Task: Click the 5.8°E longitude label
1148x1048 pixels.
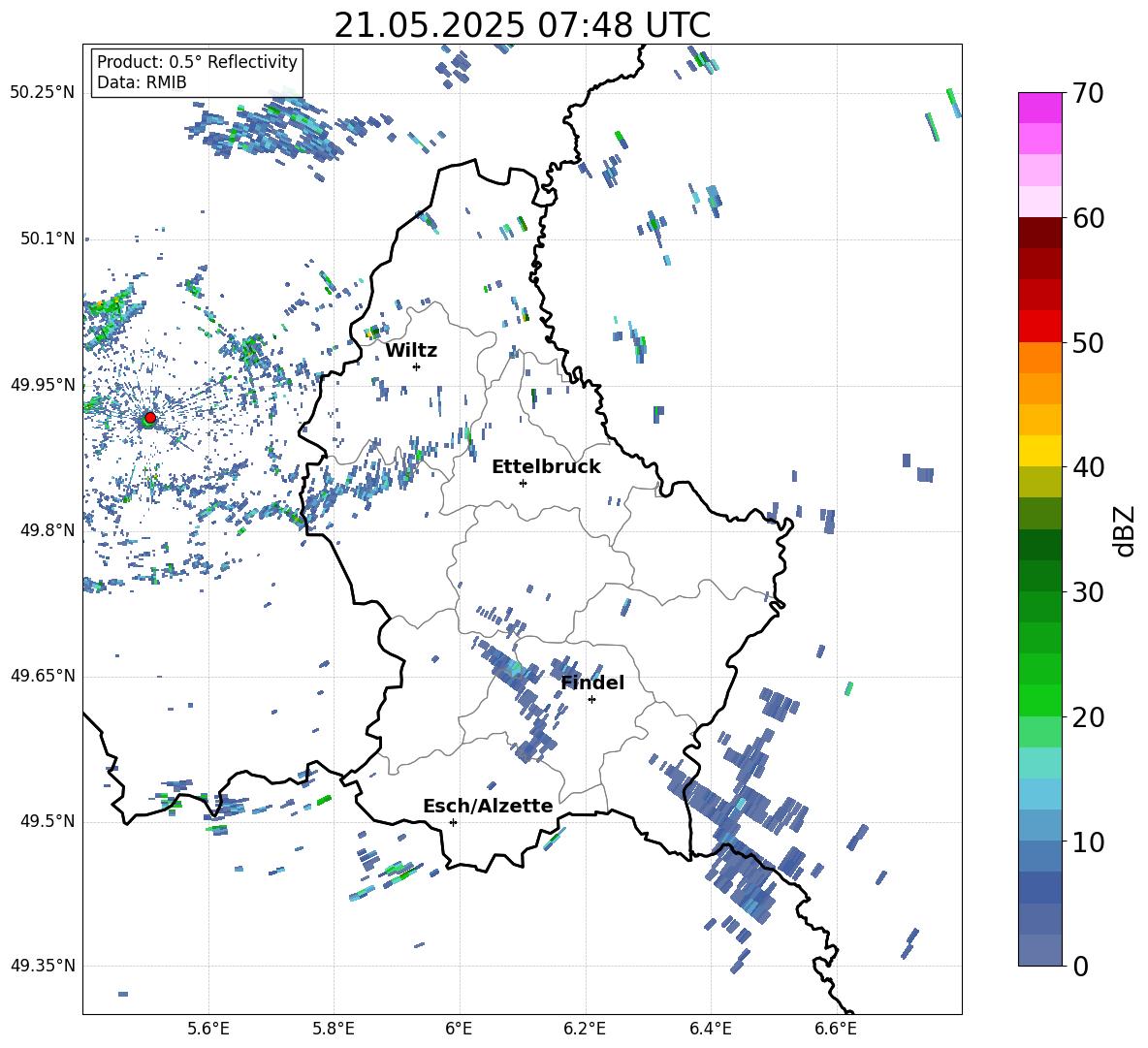Action: tap(334, 1029)
